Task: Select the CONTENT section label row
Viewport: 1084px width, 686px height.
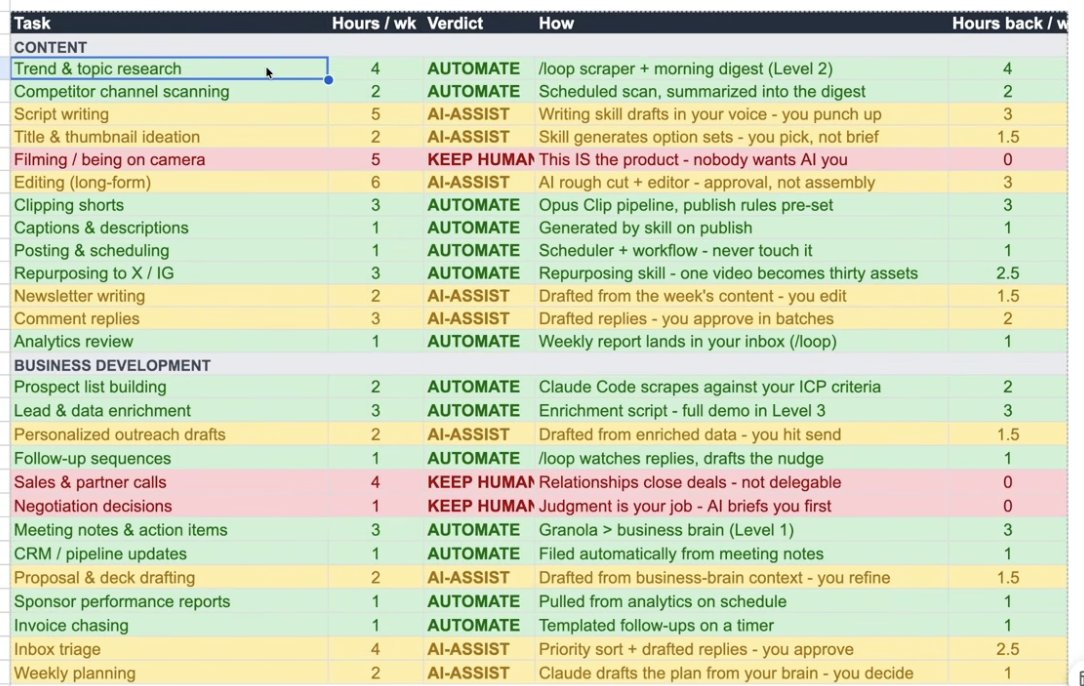Action: 539,47
